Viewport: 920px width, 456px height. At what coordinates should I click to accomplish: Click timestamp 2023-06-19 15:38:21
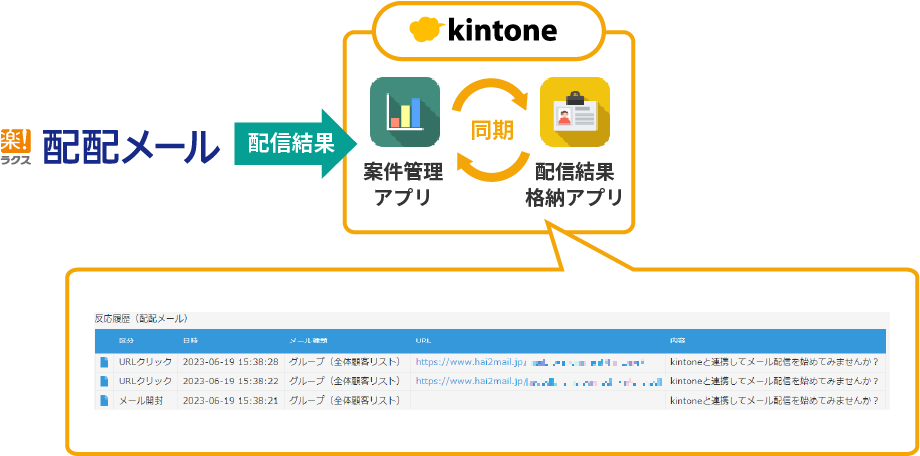pos(231,401)
